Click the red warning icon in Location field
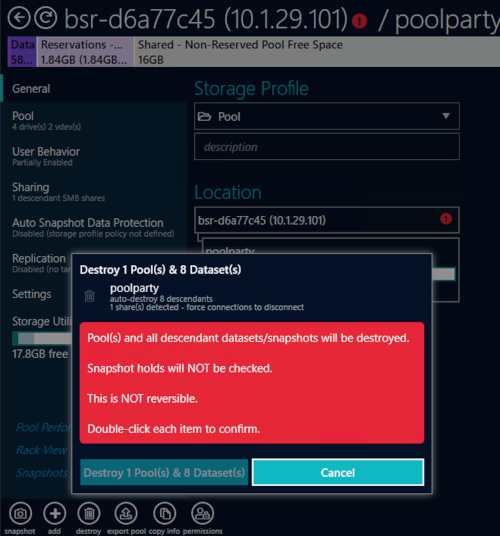Viewport: 500px width, 536px height. click(x=446, y=219)
